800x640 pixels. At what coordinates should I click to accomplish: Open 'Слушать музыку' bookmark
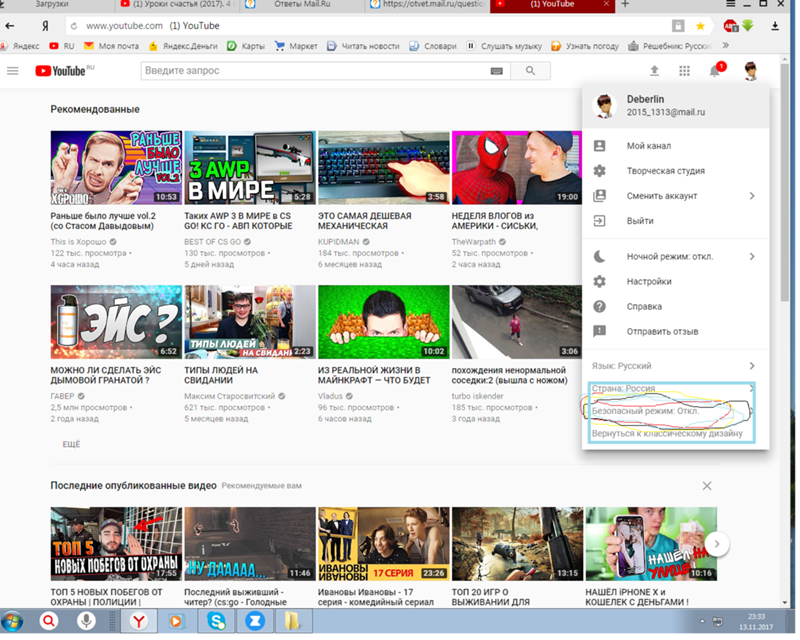pyautogui.click(x=504, y=46)
